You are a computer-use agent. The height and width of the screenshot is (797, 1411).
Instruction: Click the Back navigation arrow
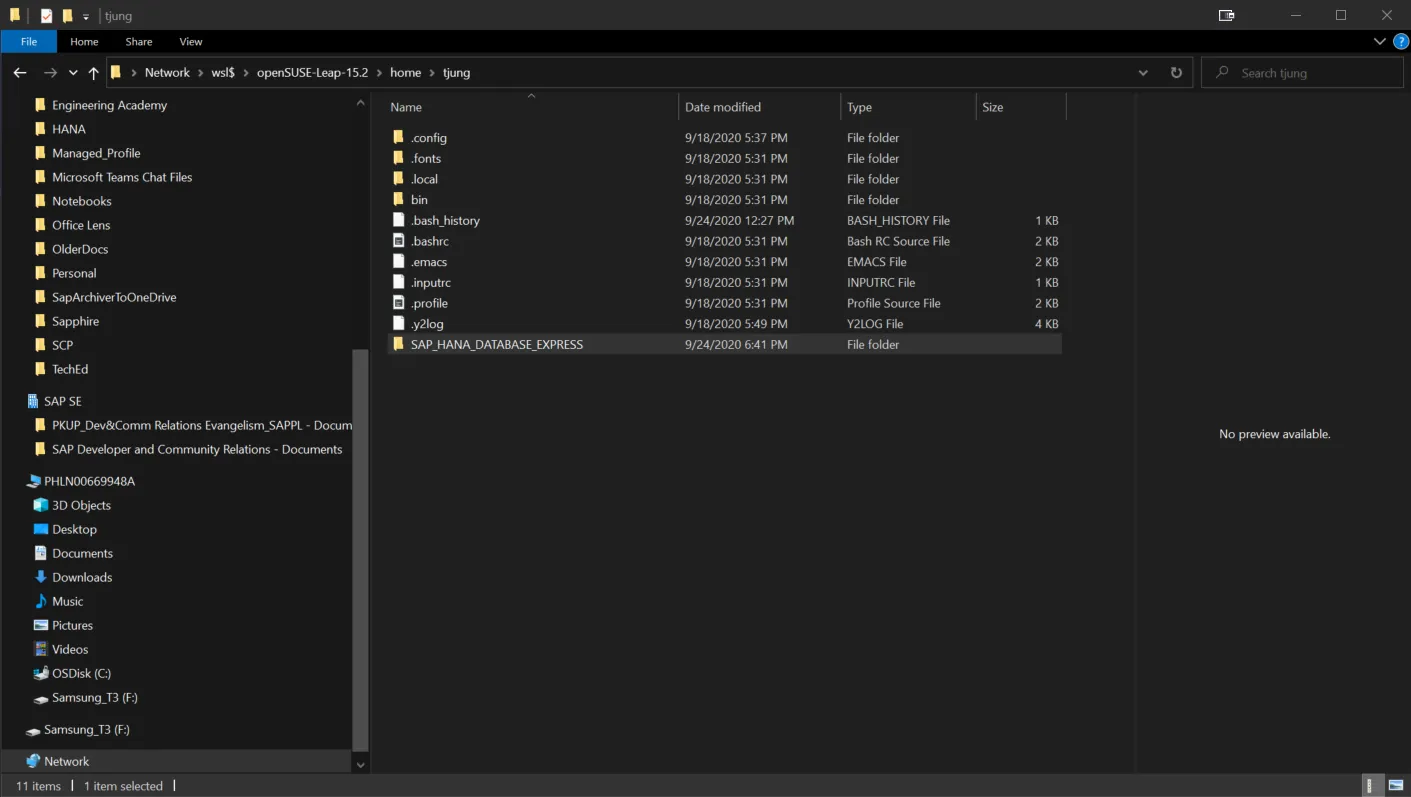click(x=20, y=73)
